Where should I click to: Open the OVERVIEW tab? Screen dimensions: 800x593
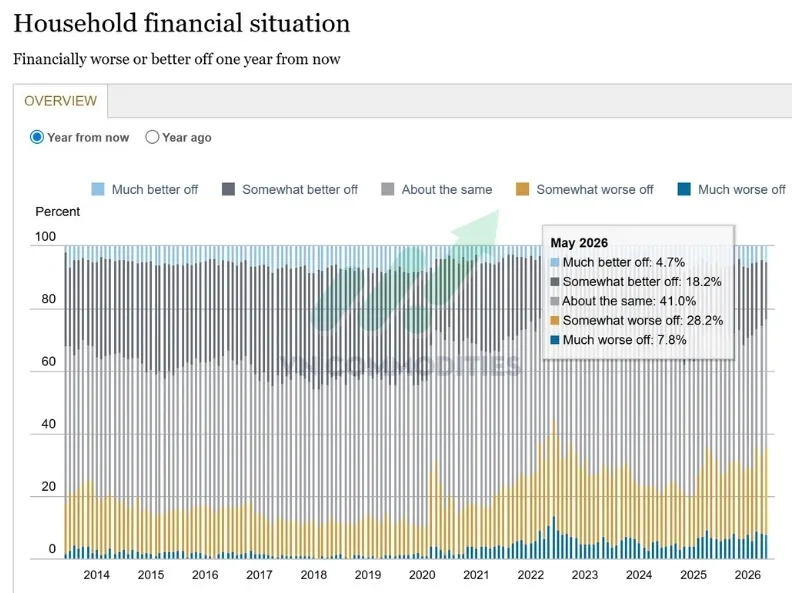point(60,101)
